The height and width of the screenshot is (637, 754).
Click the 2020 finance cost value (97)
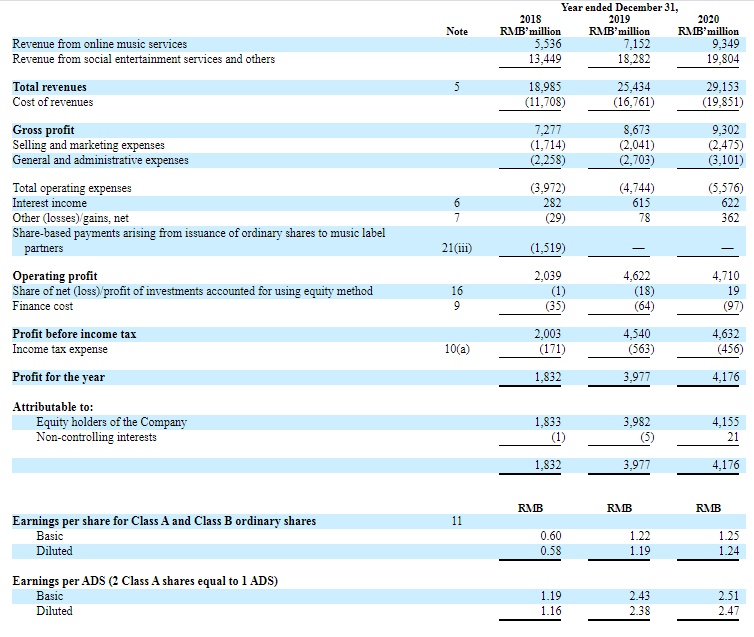click(x=733, y=306)
